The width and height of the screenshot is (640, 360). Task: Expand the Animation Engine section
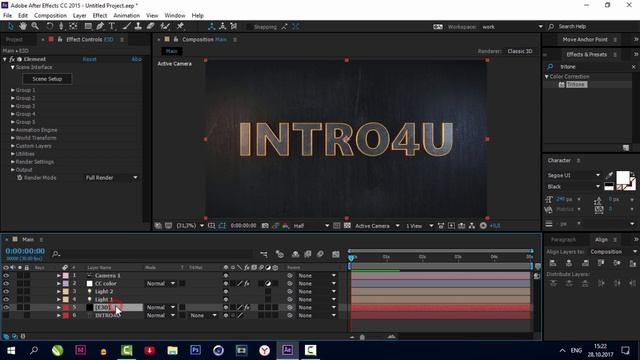[13, 130]
